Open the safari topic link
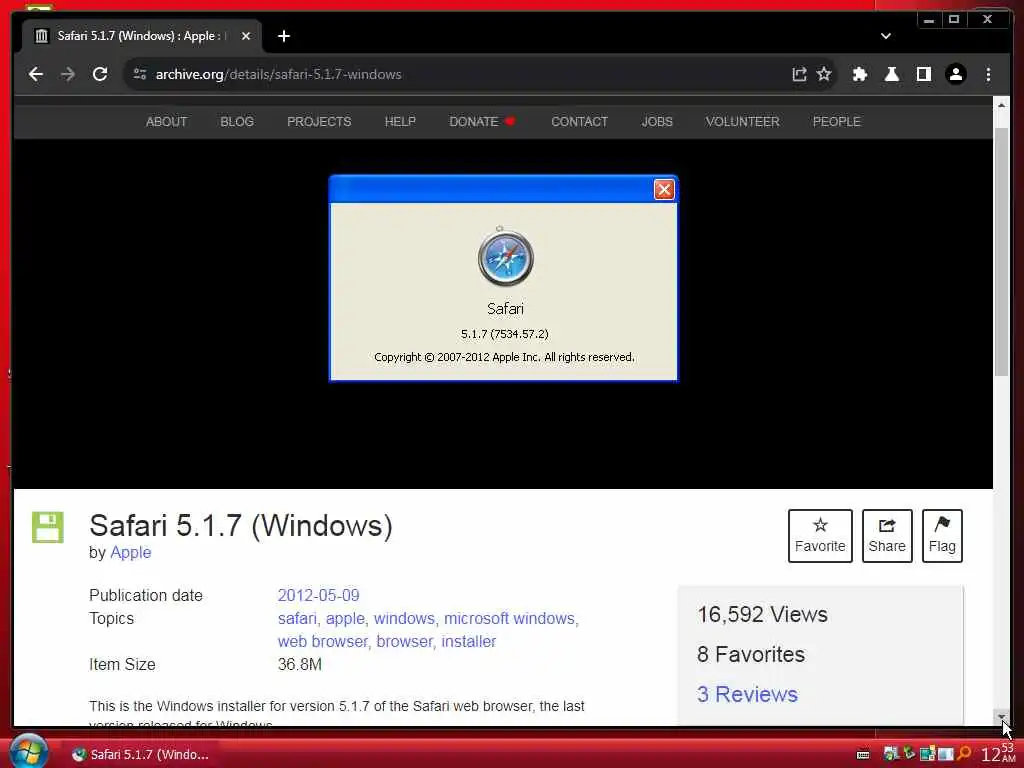Viewport: 1024px width, 768px height. [x=296, y=618]
